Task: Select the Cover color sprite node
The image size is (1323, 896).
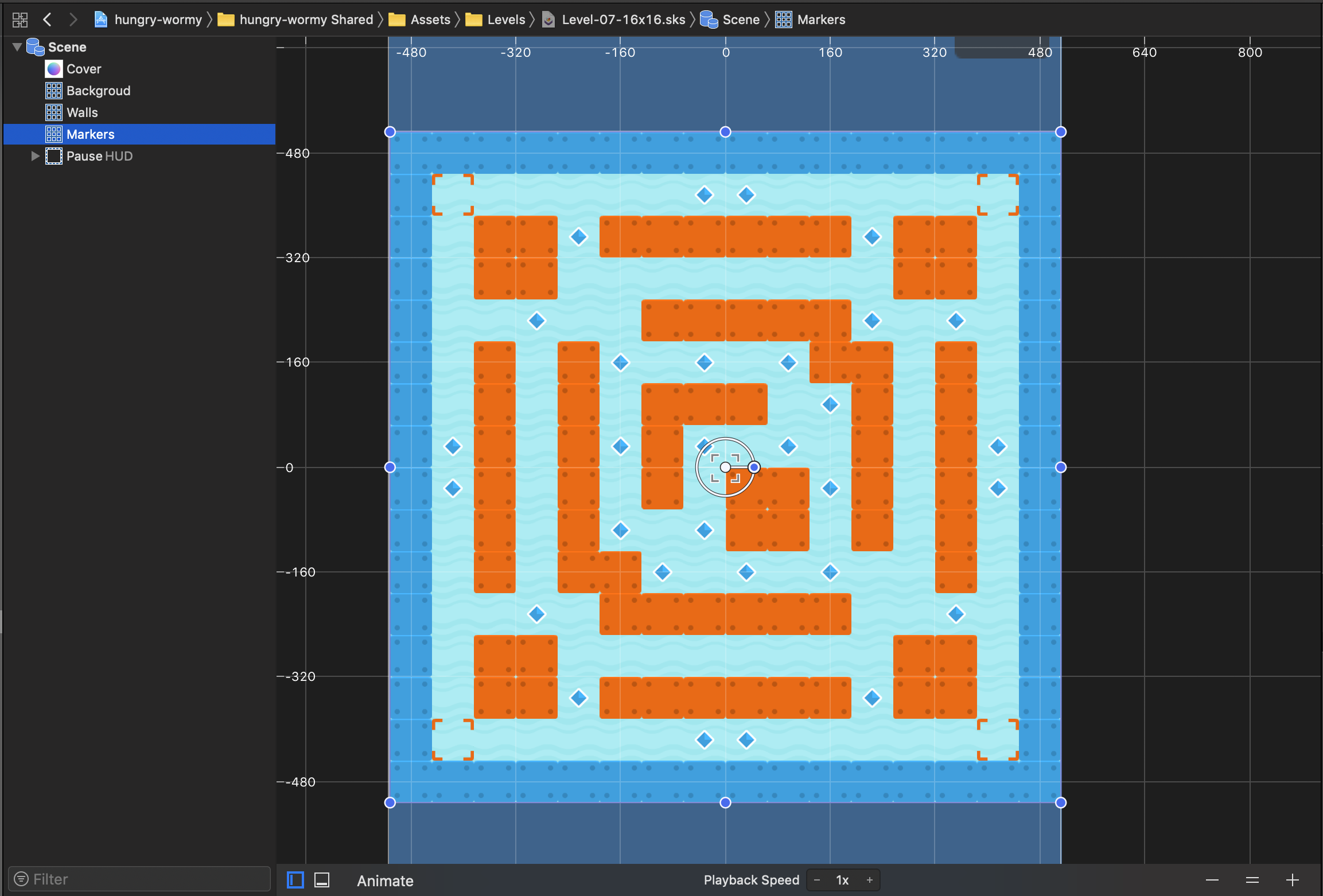Action: click(x=83, y=69)
